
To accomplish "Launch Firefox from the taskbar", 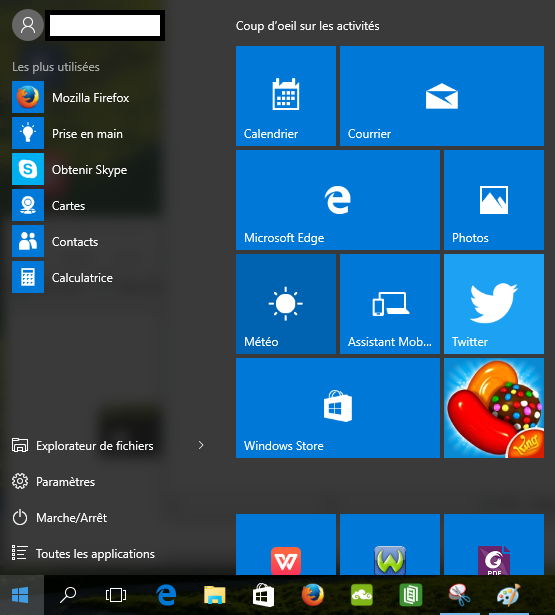I will pyautogui.click(x=313, y=595).
